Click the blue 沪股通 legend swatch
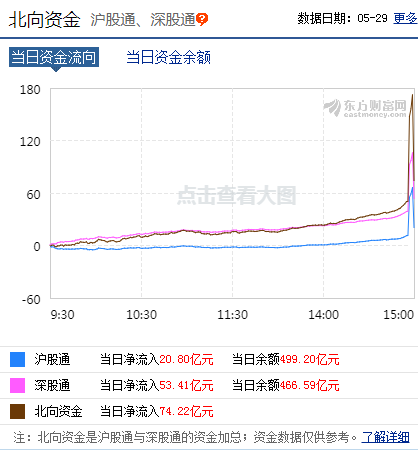The image size is (418, 450). click(x=17, y=359)
